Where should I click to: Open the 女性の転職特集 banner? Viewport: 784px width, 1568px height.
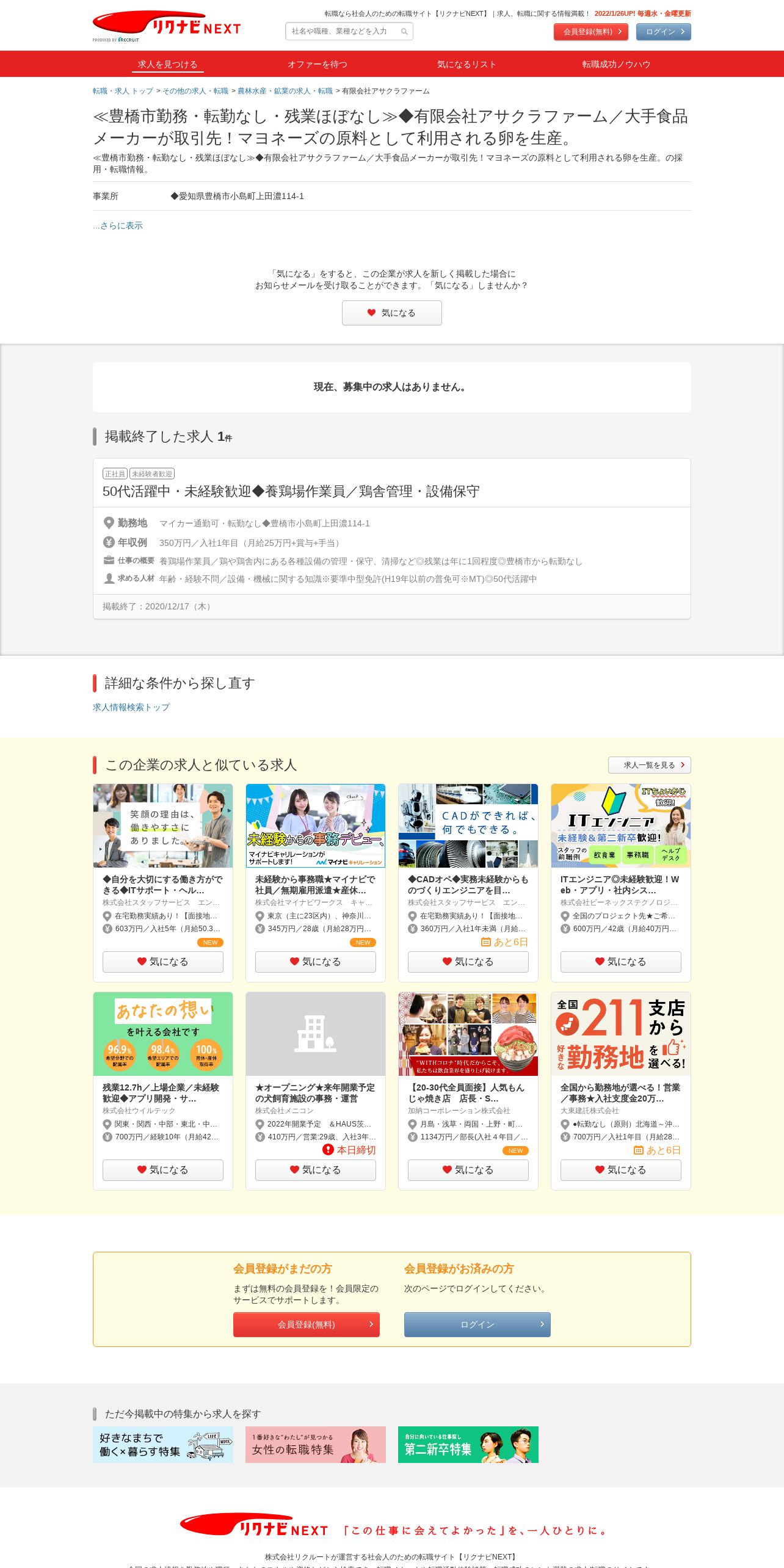[x=316, y=1445]
